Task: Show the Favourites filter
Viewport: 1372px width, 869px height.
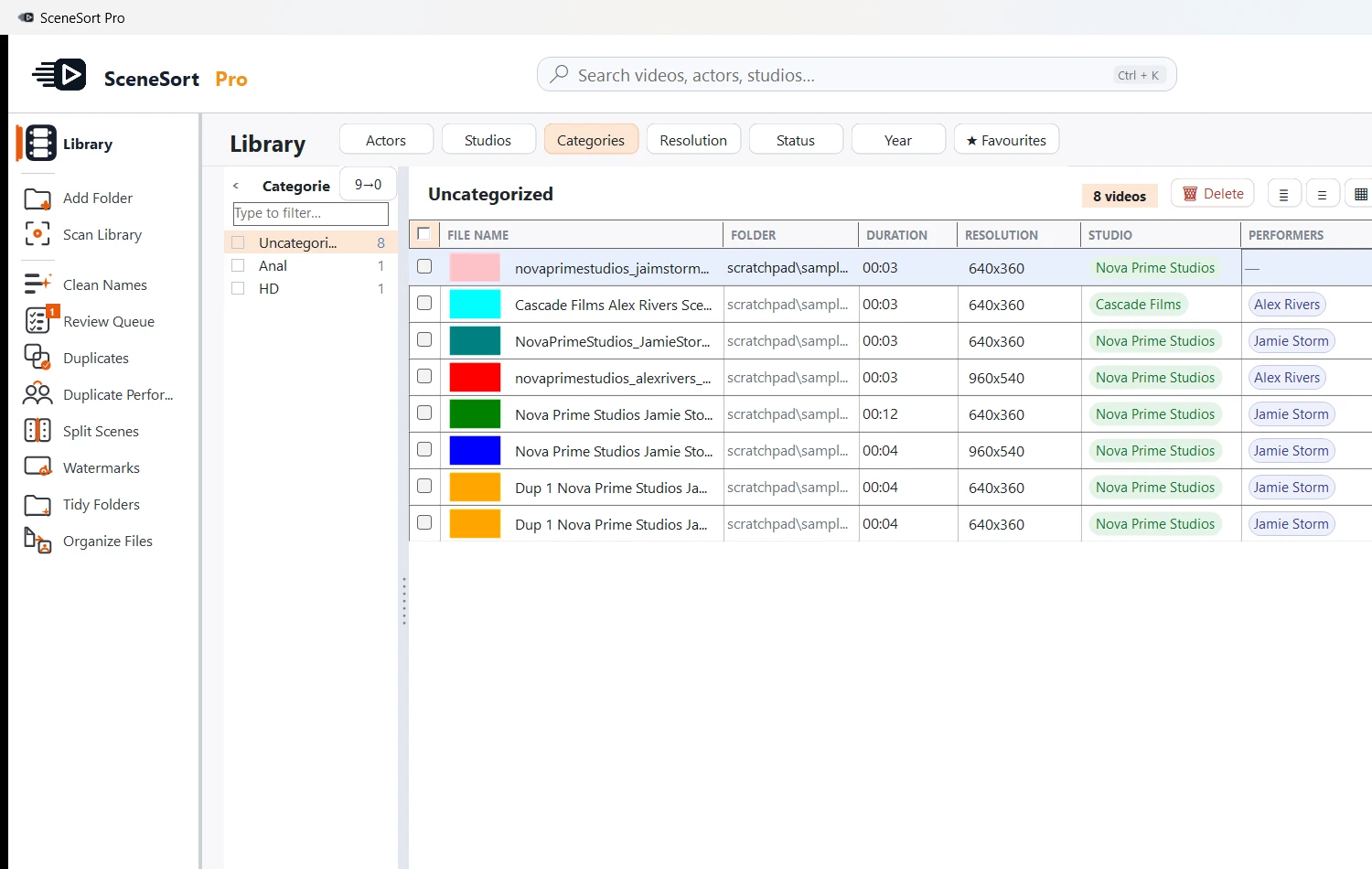Action: [x=1006, y=140]
